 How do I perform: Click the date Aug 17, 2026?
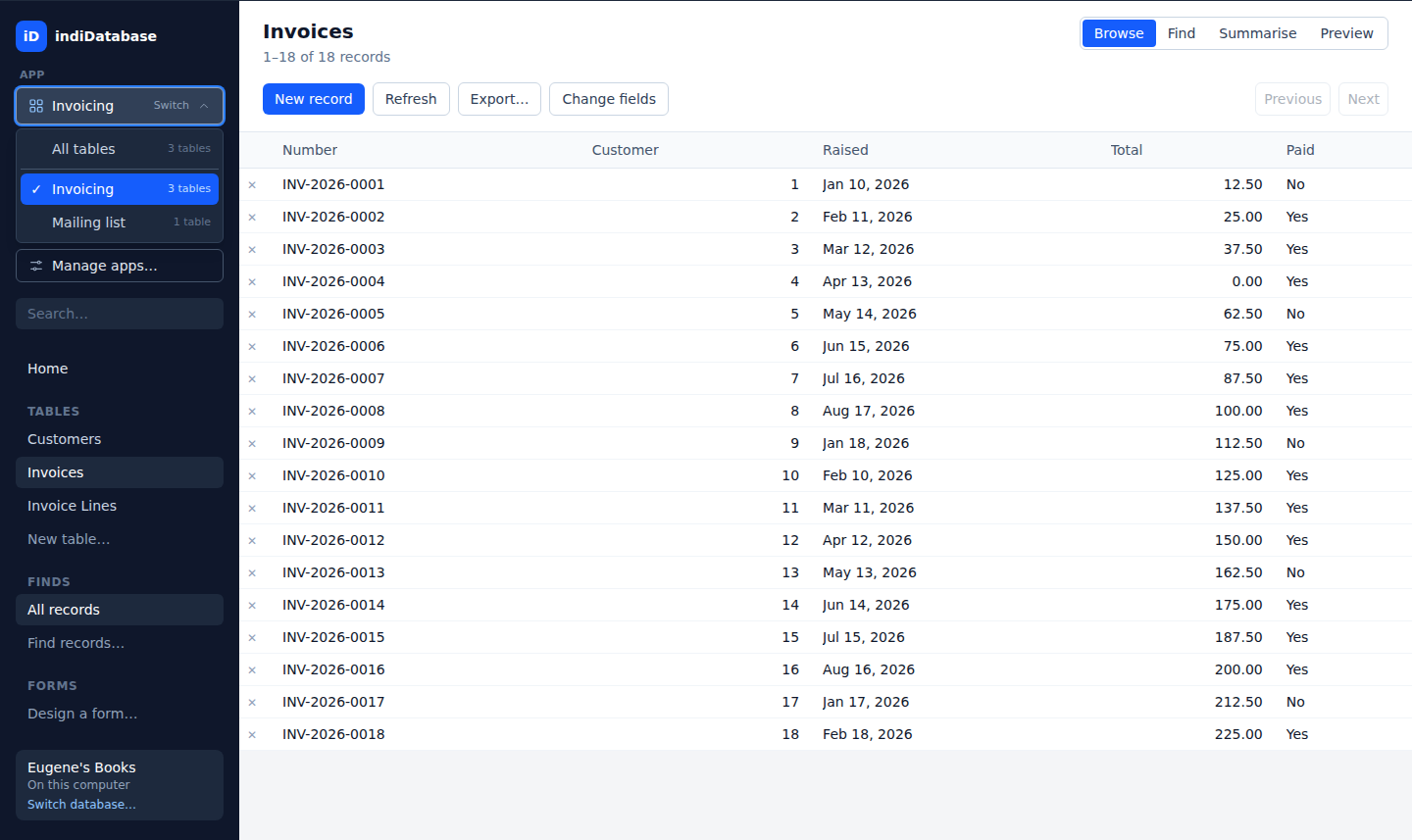click(869, 411)
